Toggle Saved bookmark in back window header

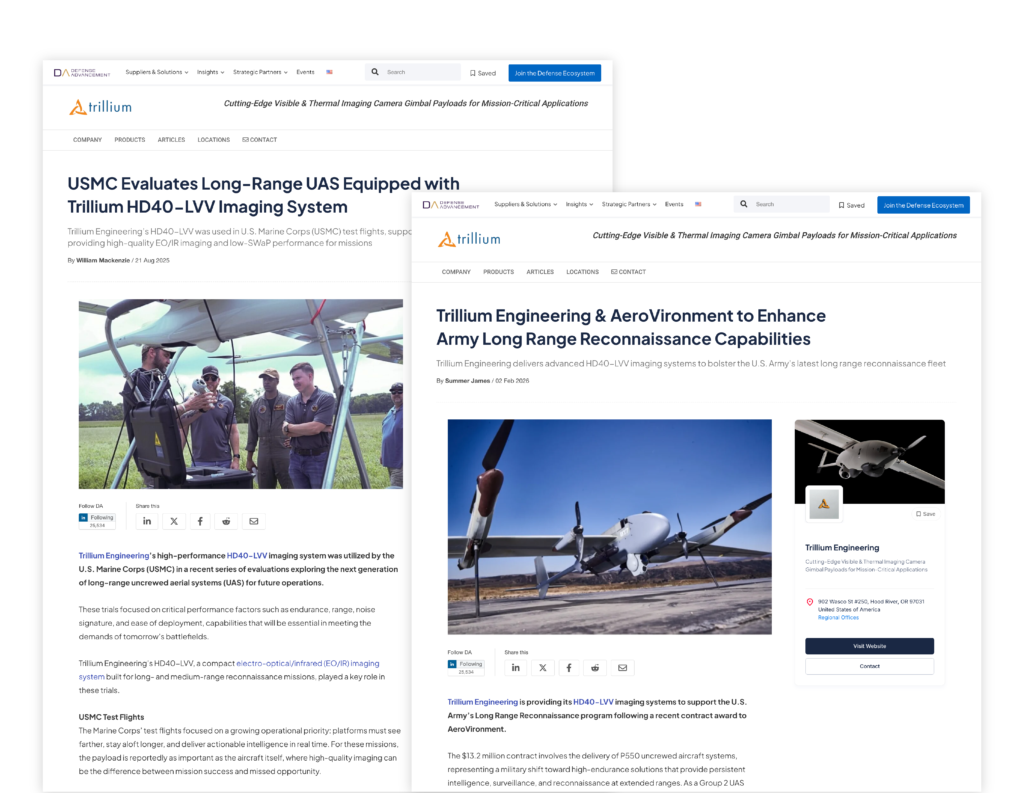click(483, 73)
